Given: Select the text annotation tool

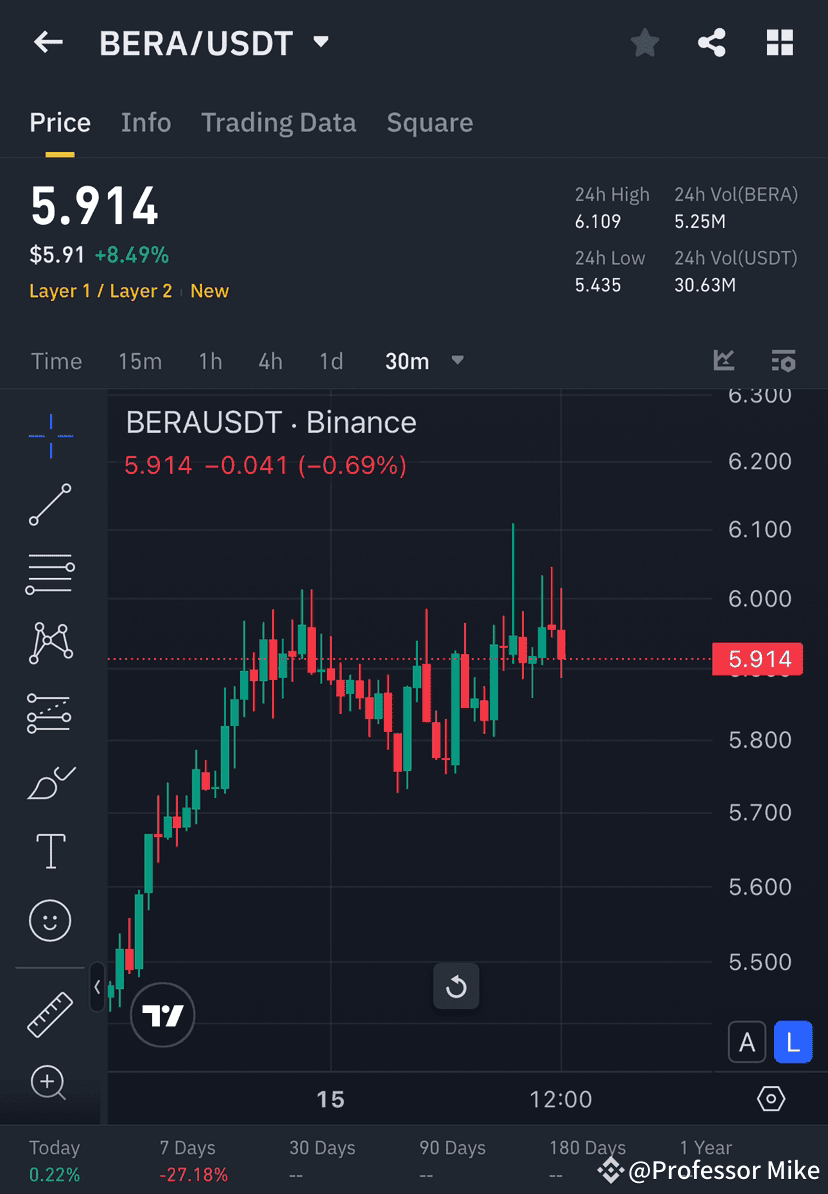Looking at the screenshot, I should [x=49, y=851].
